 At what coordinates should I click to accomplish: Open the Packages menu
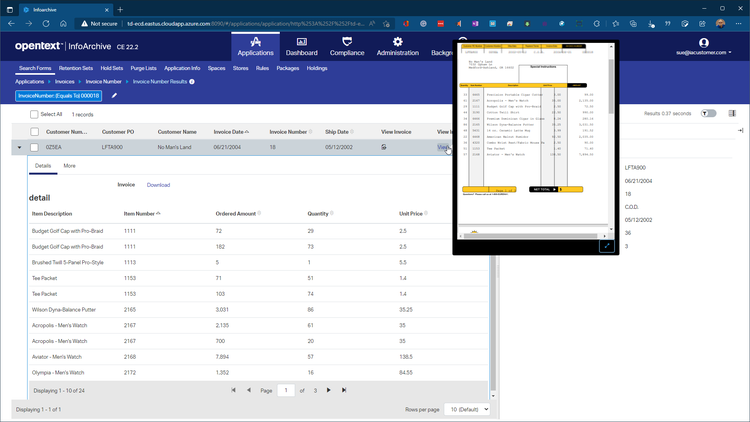point(287,68)
